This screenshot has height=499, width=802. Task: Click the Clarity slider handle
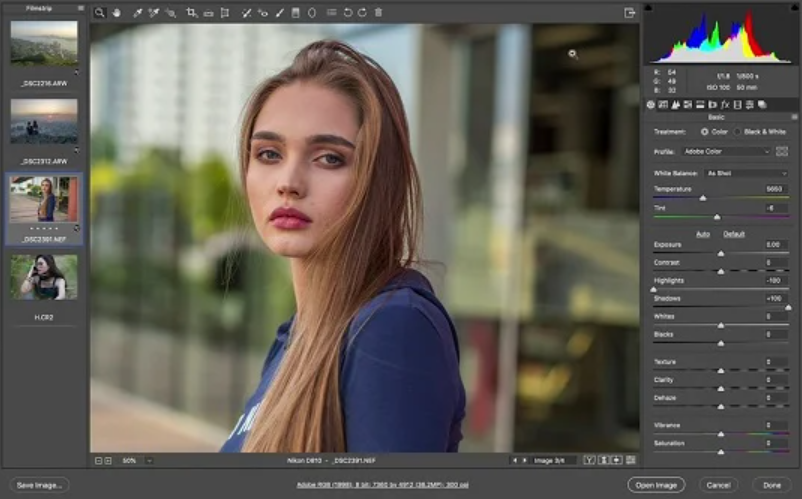pyautogui.click(x=721, y=389)
